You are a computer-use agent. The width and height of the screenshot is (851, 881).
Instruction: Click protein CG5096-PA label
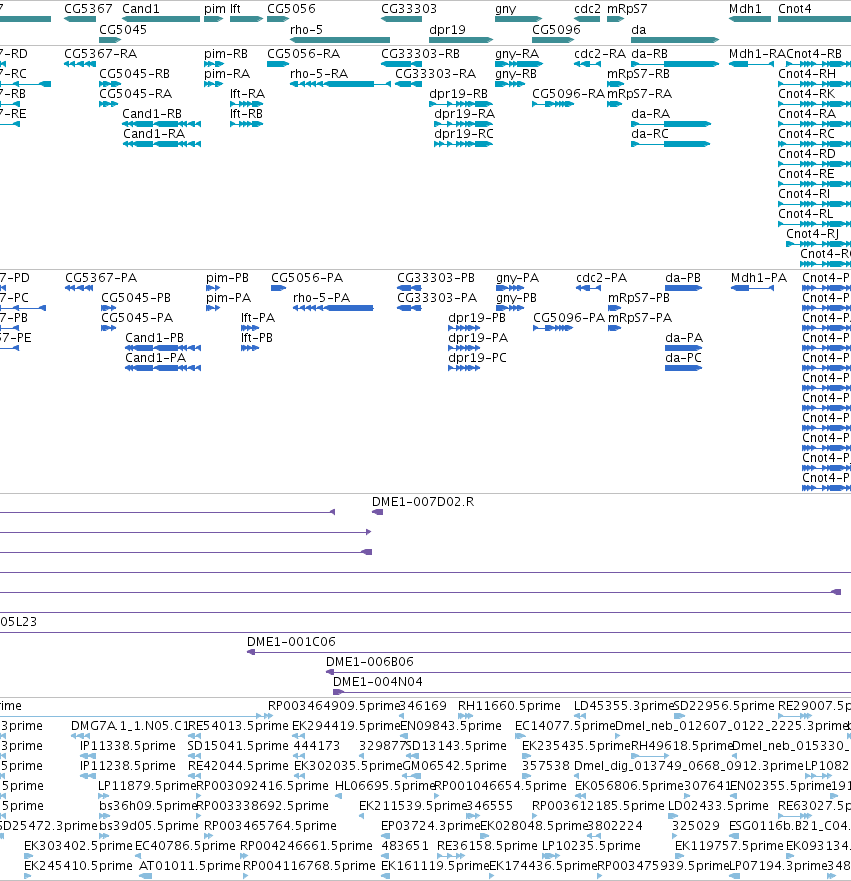click(x=569, y=317)
